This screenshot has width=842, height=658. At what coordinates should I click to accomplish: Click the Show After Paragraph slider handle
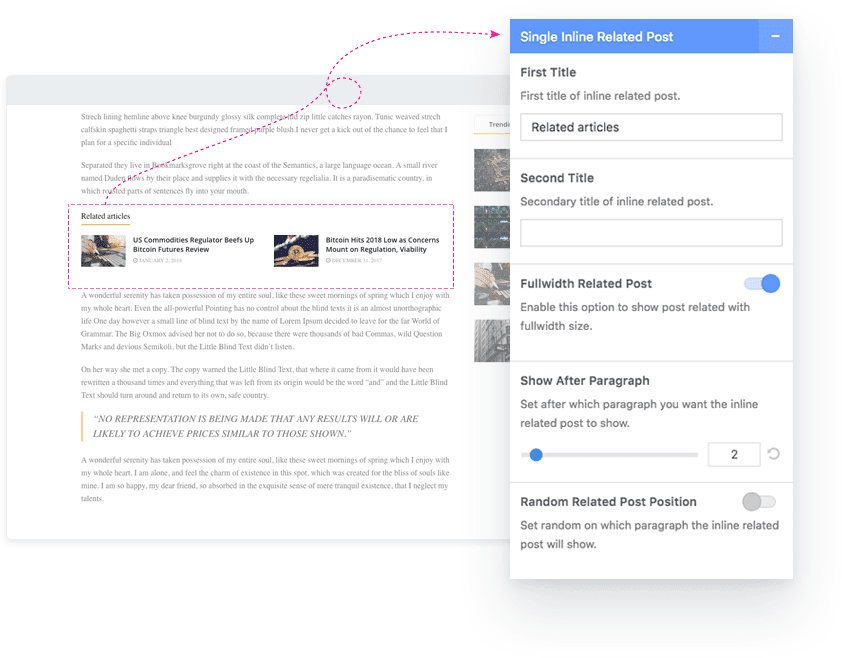point(536,455)
